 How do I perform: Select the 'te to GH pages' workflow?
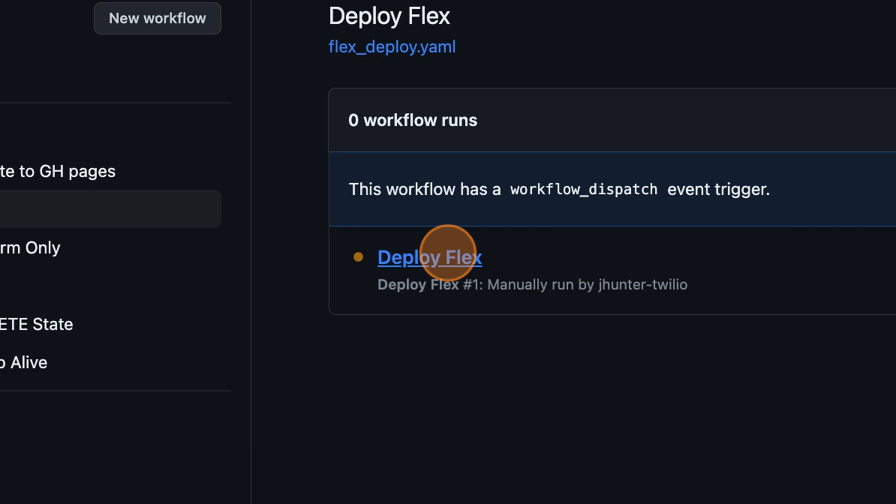coord(58,171)
